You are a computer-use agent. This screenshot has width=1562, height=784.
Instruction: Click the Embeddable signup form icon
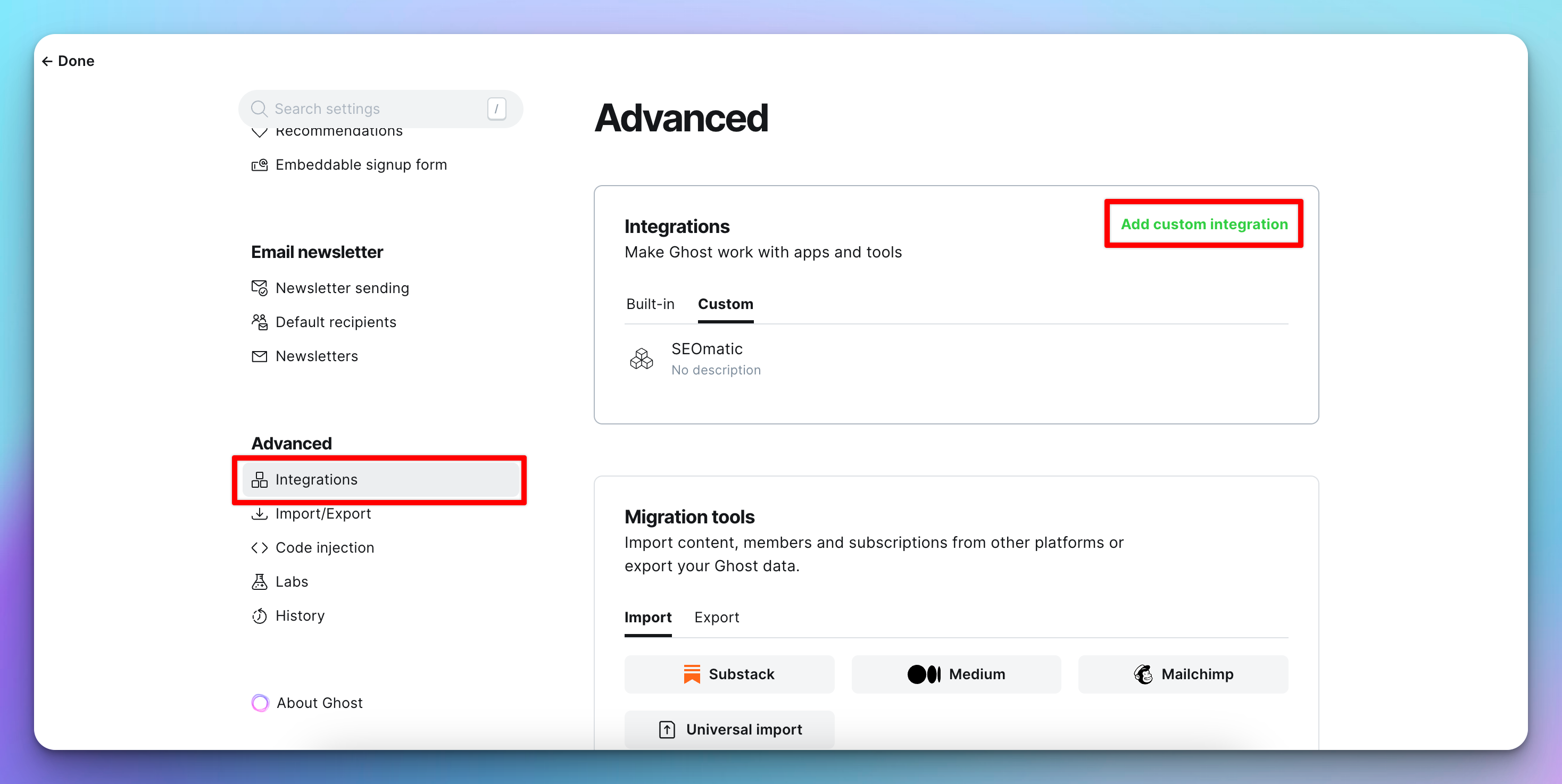[260, 165]
